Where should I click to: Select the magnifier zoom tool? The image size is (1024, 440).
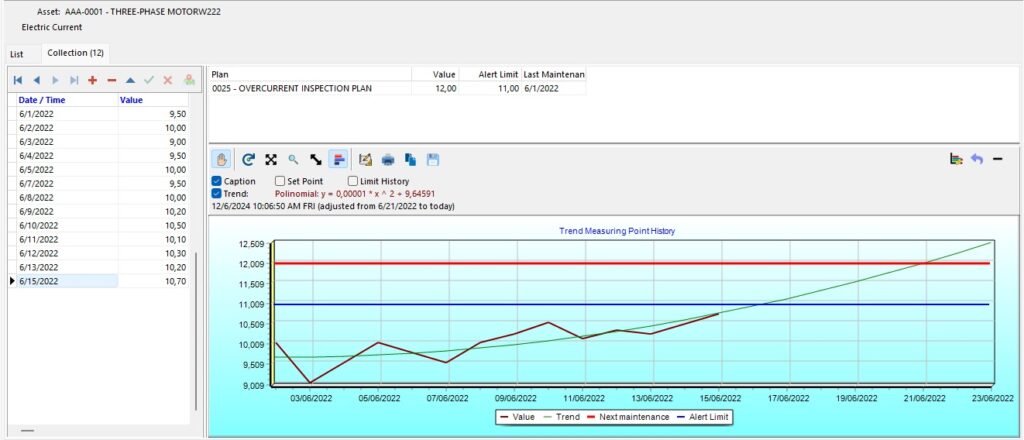coord(293,159)
